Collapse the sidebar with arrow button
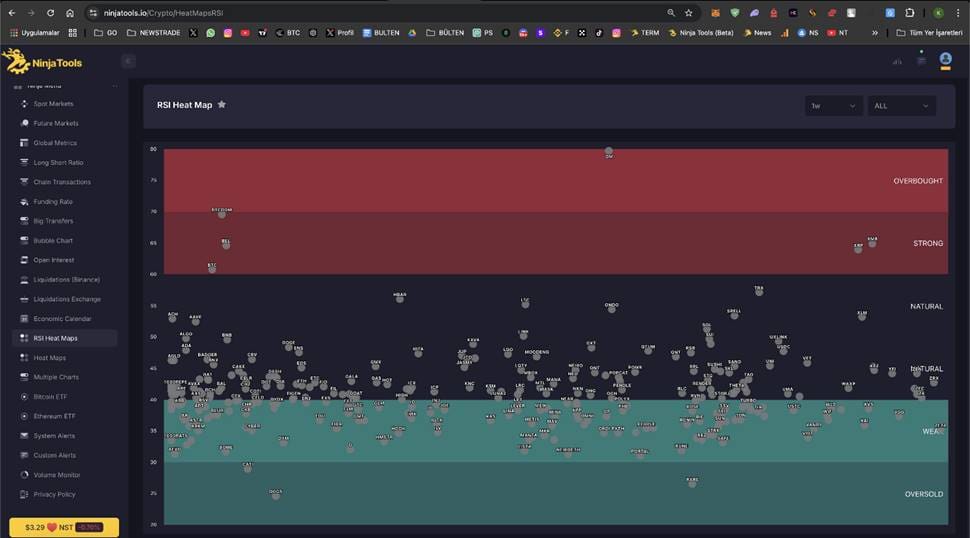970x538 pixels. pos(128,61)
